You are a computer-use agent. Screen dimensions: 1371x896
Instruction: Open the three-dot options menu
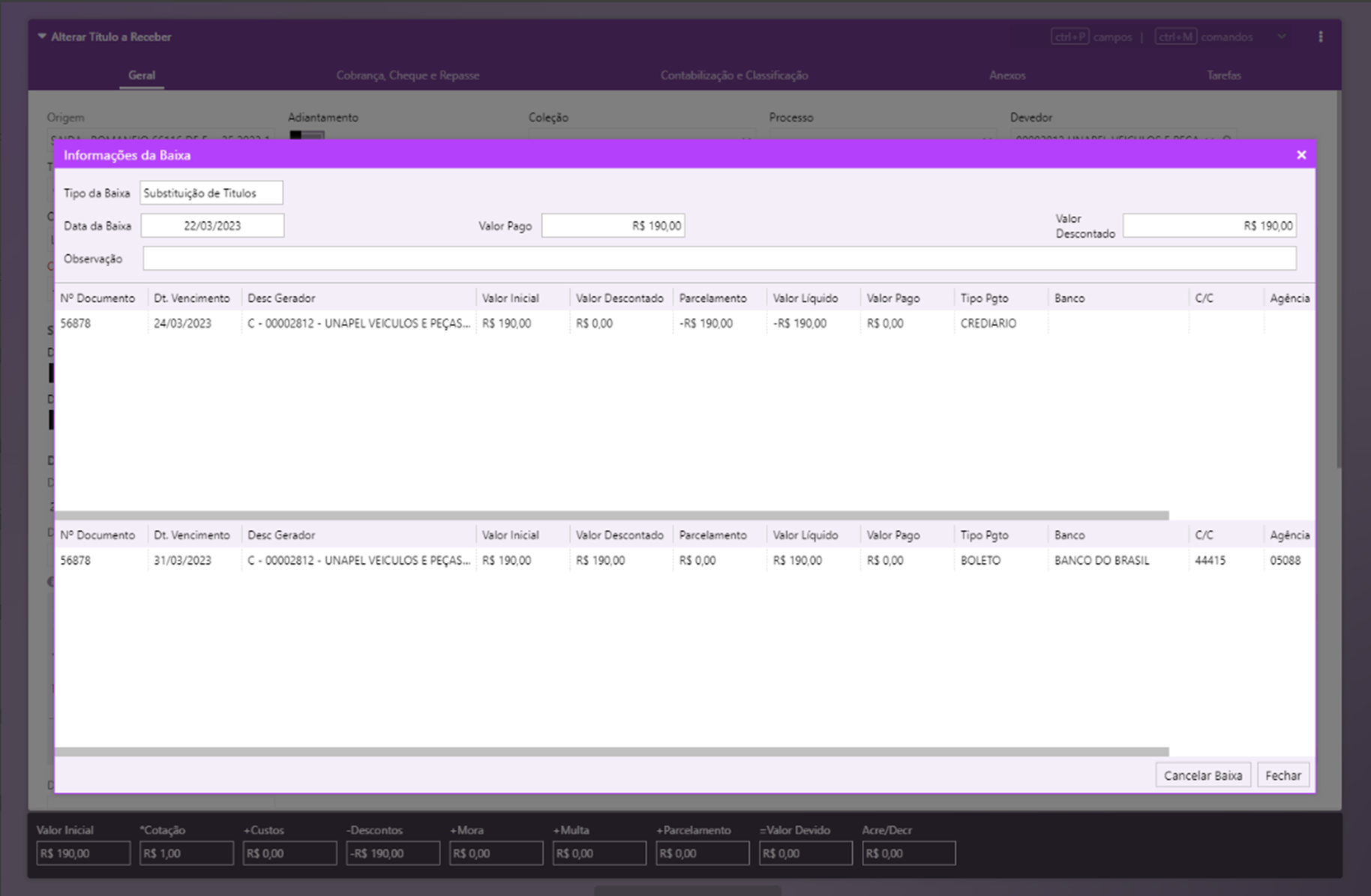click(1321, 37)
